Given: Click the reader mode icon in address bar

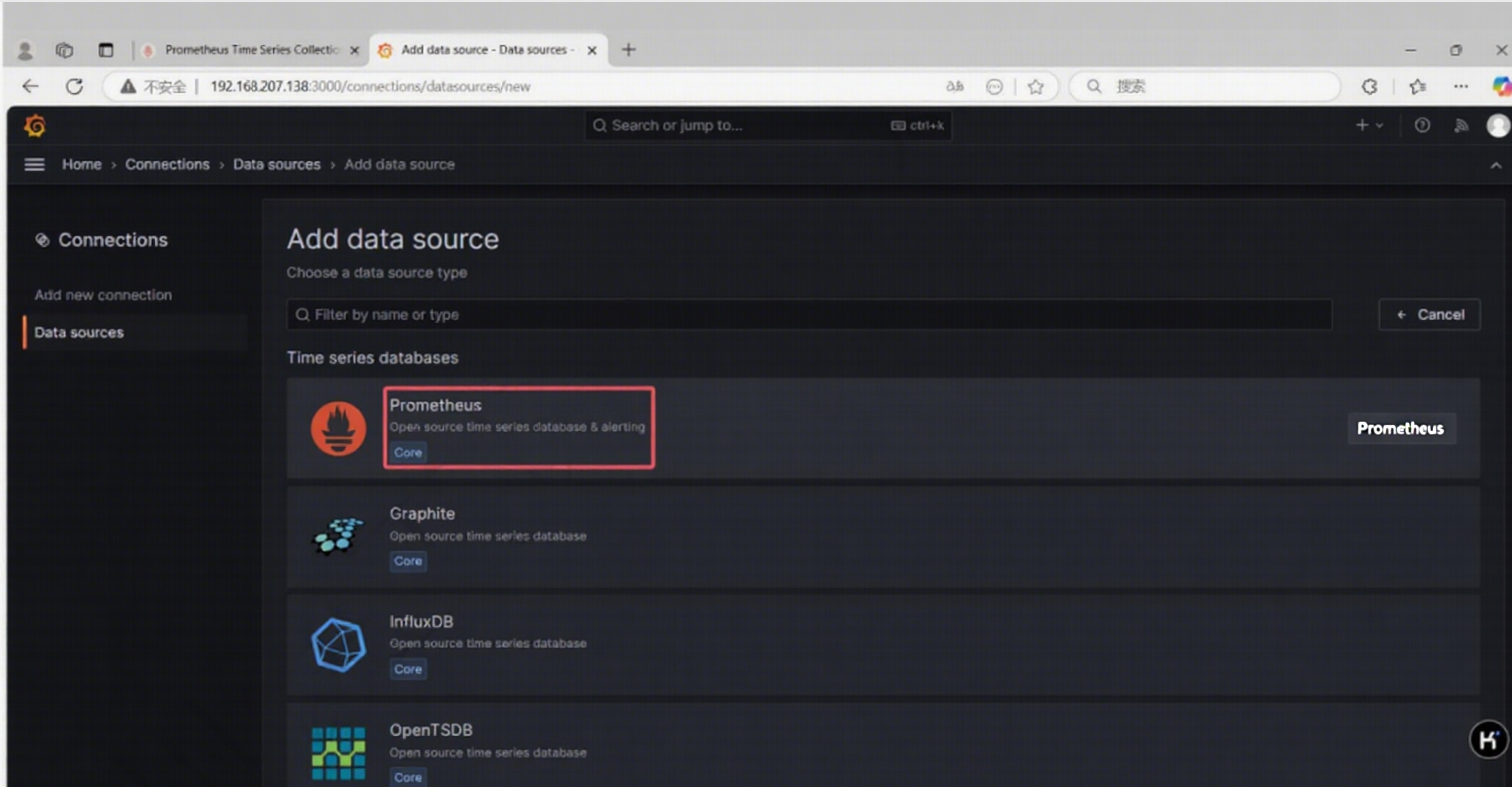Looking at the screenshot, I should (994, 87).
